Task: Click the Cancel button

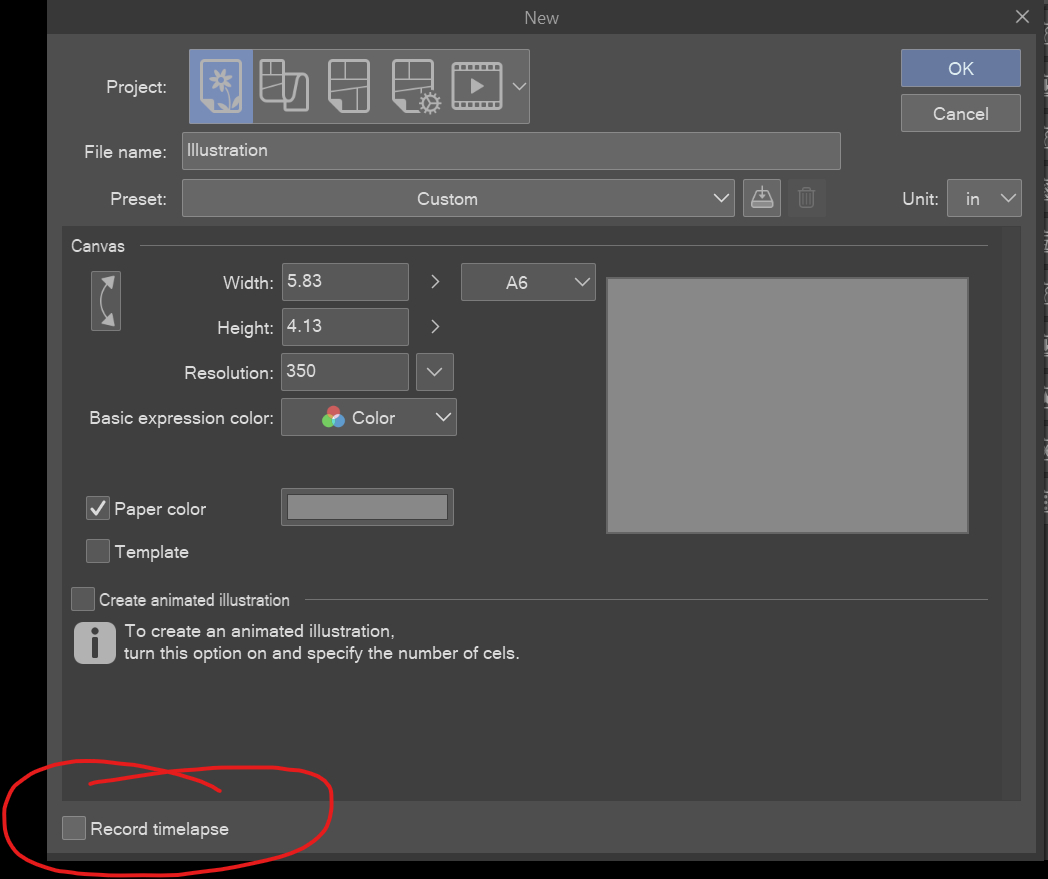Action: point(960,113)
